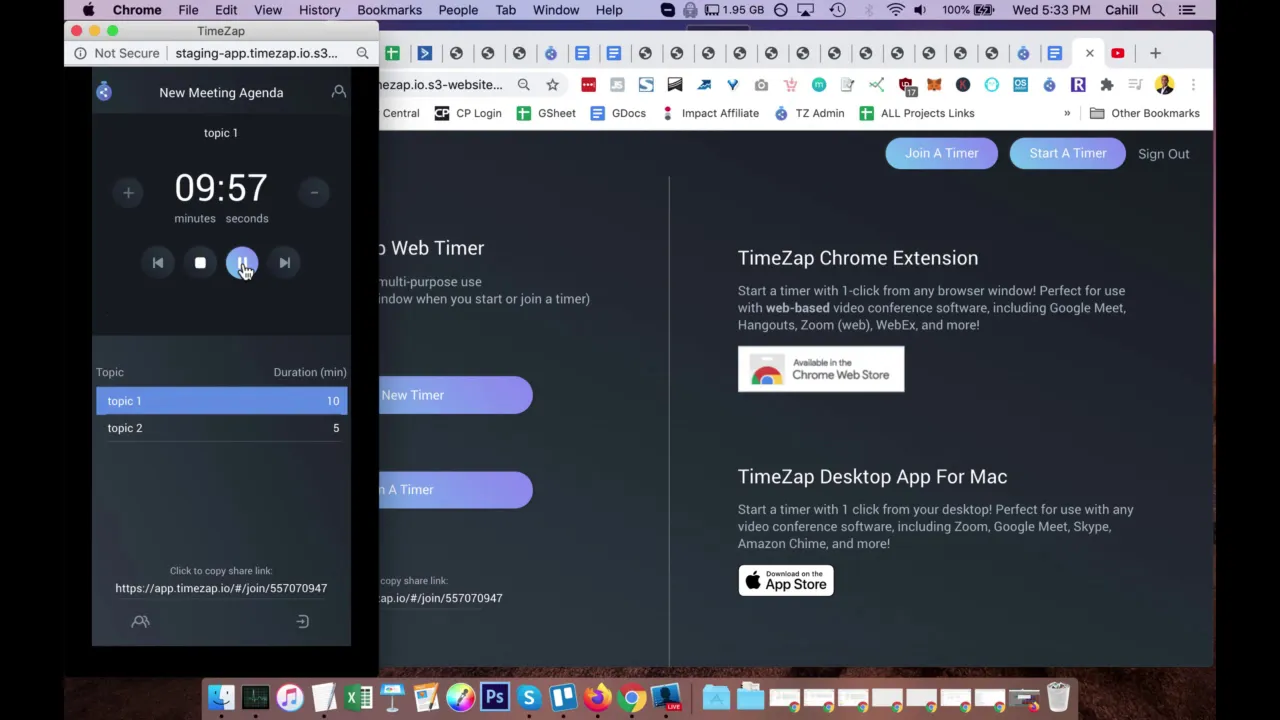This screenshot has height=720, width=1280.
Task: Subtract time with the minus button
Action: tap(314, 192)
